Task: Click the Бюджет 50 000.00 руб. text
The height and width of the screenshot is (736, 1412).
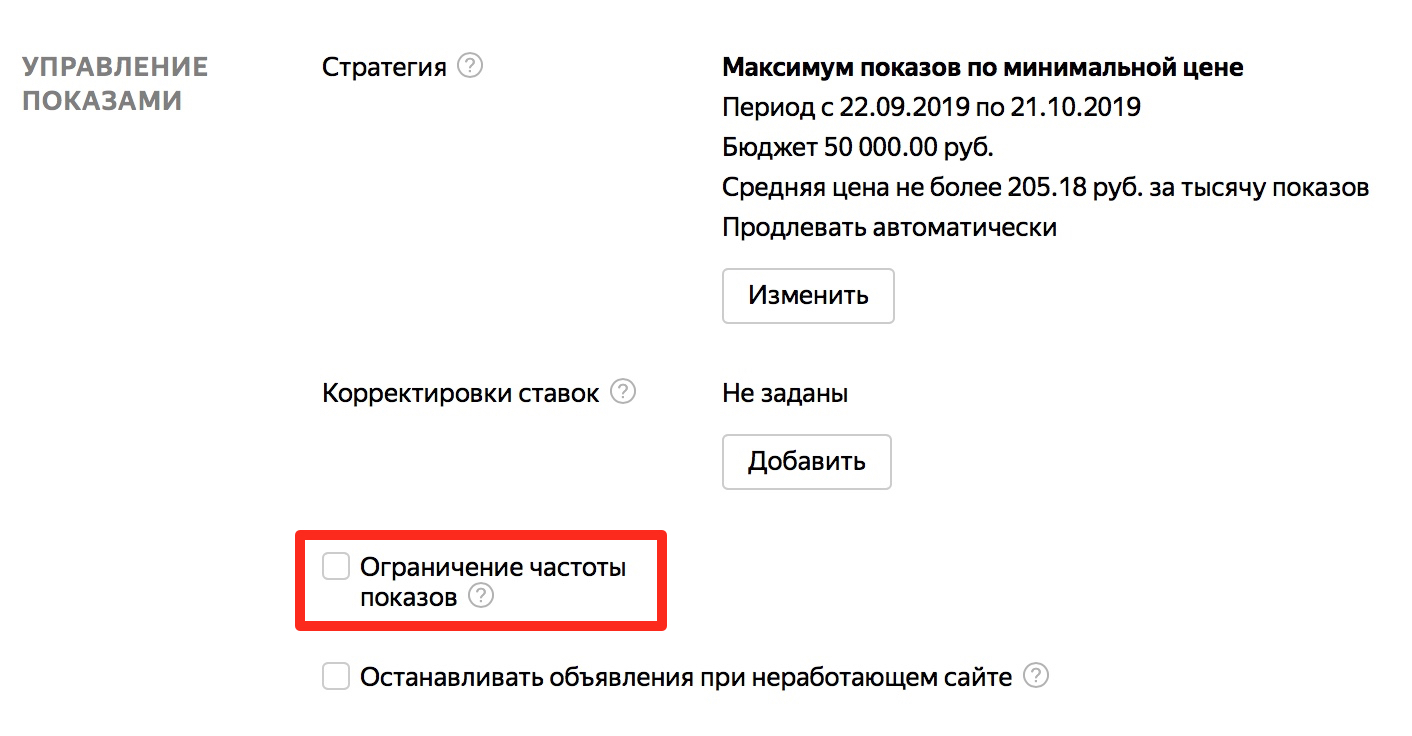Action: (x=857, y=147)
